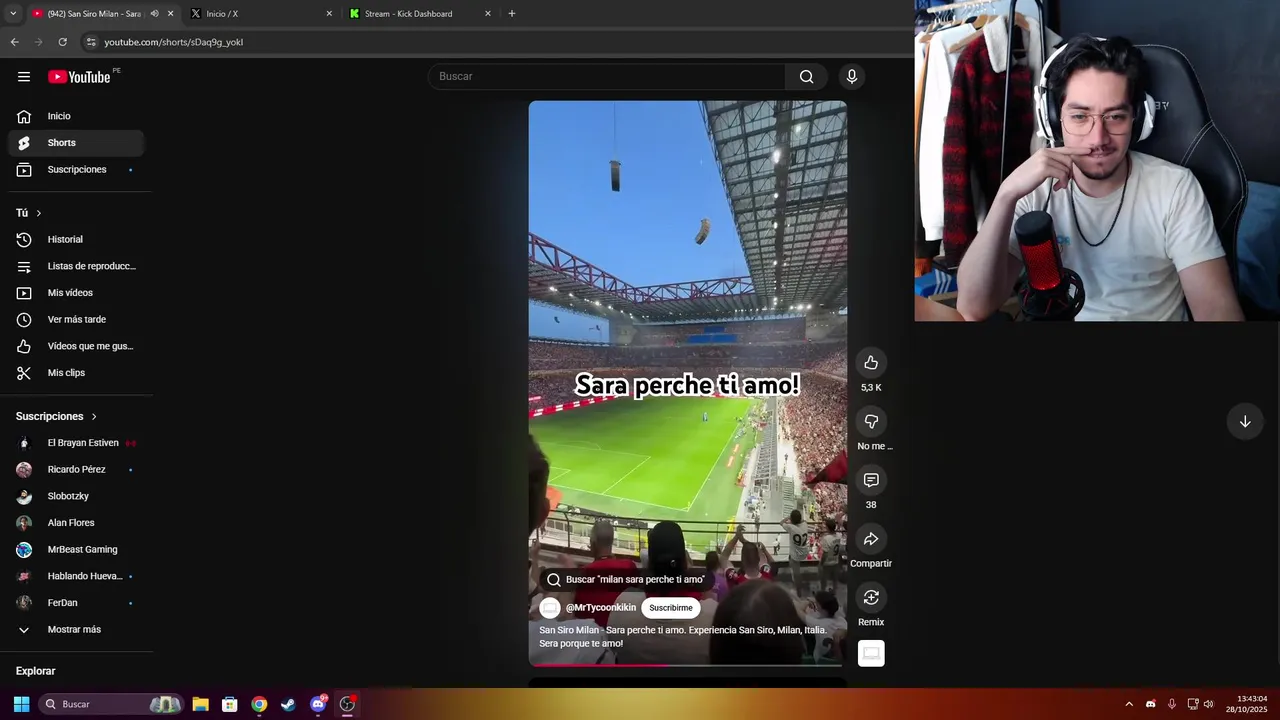The image size is (1280, 720).
Task: Open the tab search dropdown arrow
Action: coord(13,14)
